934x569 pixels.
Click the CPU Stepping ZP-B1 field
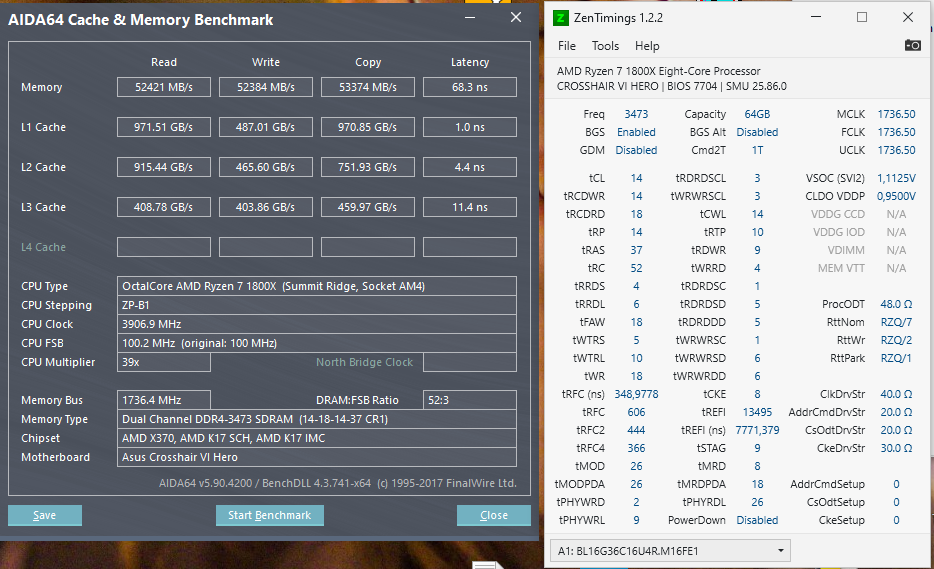pos(317,305)
